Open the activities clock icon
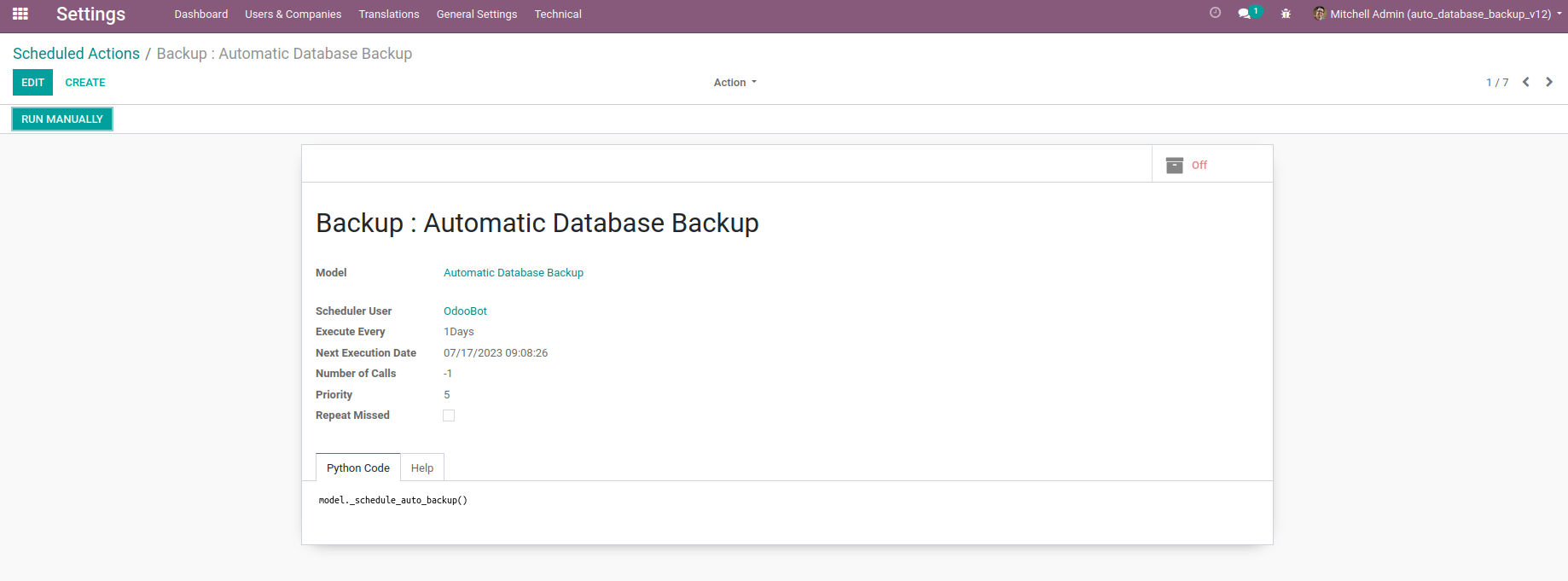This screenshot has height=581, width=1568. (x=1215, y=13)
